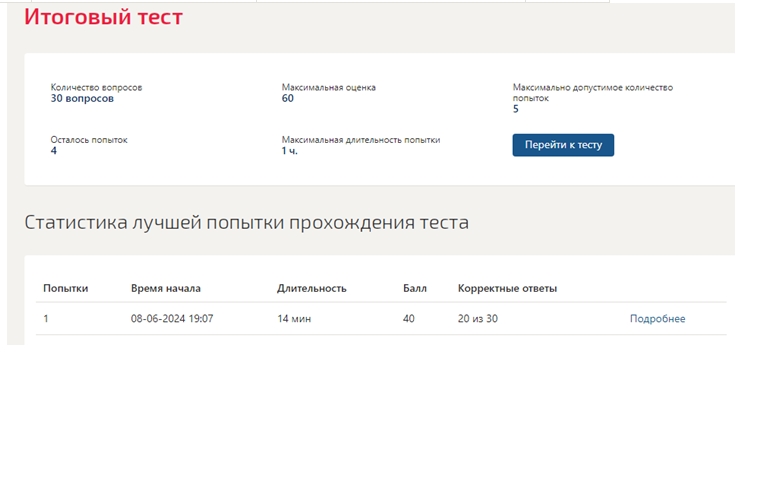Click the Балл column header
The image size is (764, 494).
pyautogui.click(x=415, y=288)
